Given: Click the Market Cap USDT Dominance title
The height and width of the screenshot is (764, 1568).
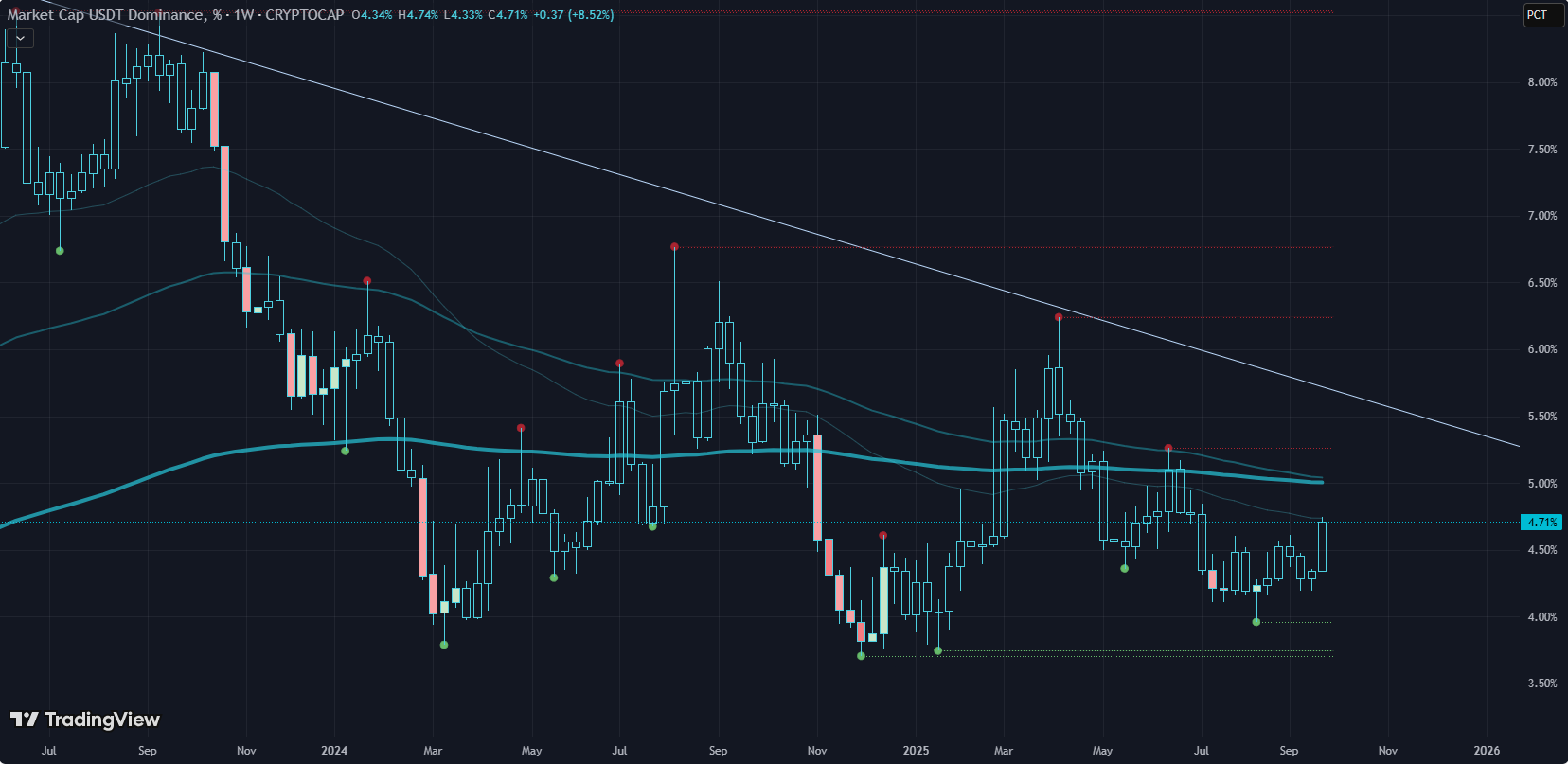Looking at the screenshot, I should [104, 15].
